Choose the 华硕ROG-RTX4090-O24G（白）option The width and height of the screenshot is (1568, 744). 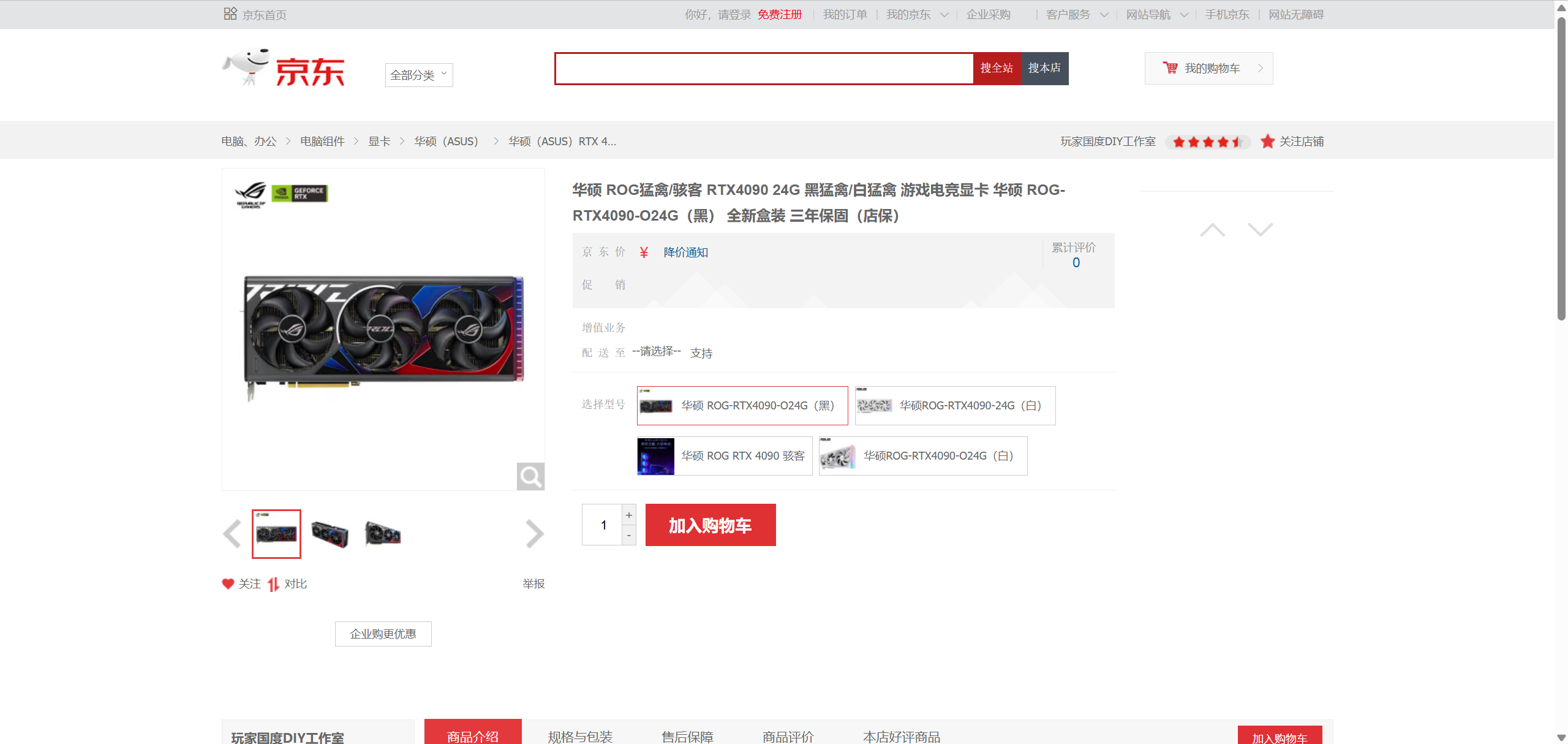coord(923,456)
